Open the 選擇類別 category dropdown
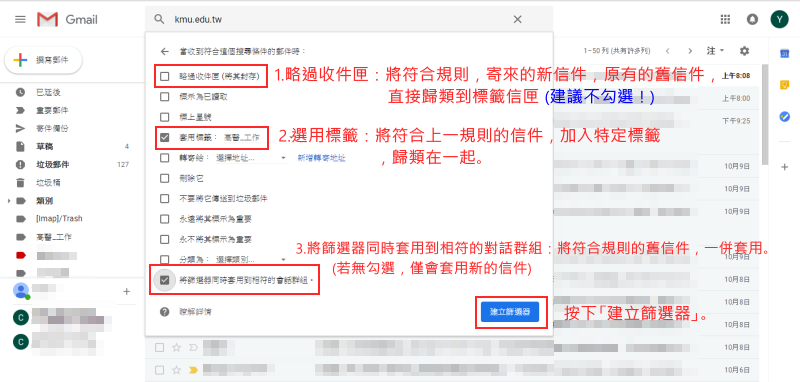800x382 pixels. (x=252, y=260)
